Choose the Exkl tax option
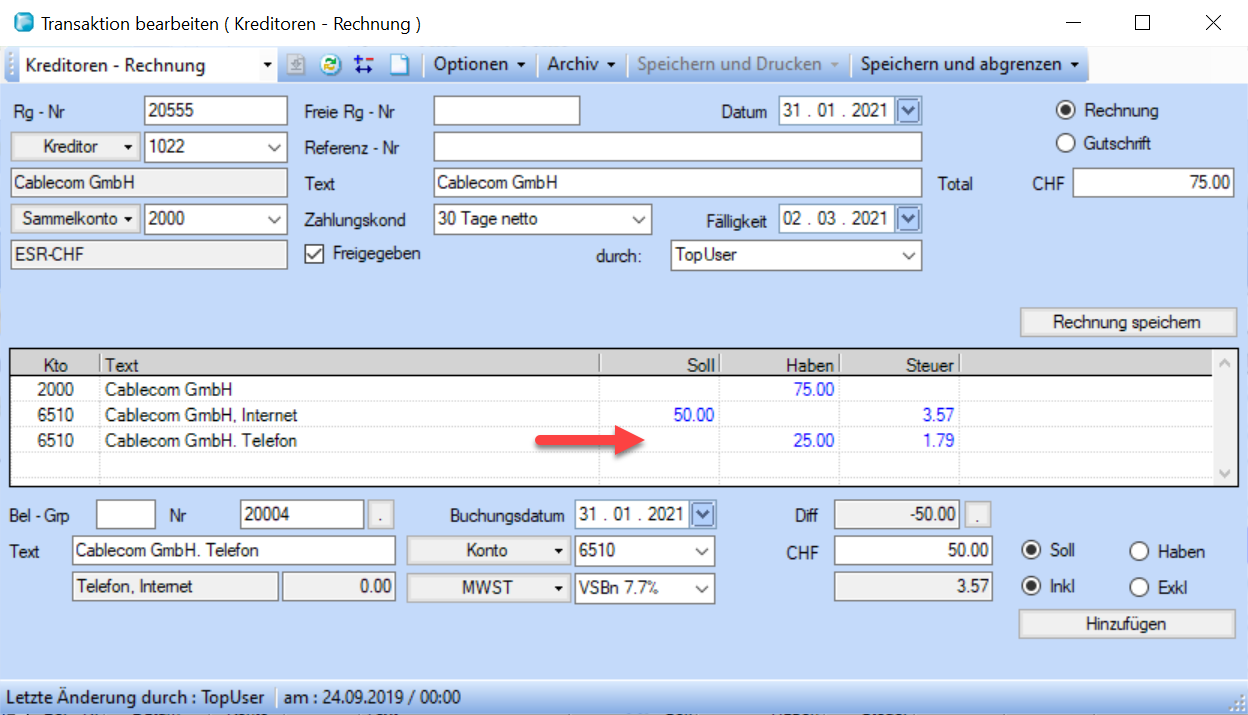1248x715 pixels. [x=1139, y=588]
